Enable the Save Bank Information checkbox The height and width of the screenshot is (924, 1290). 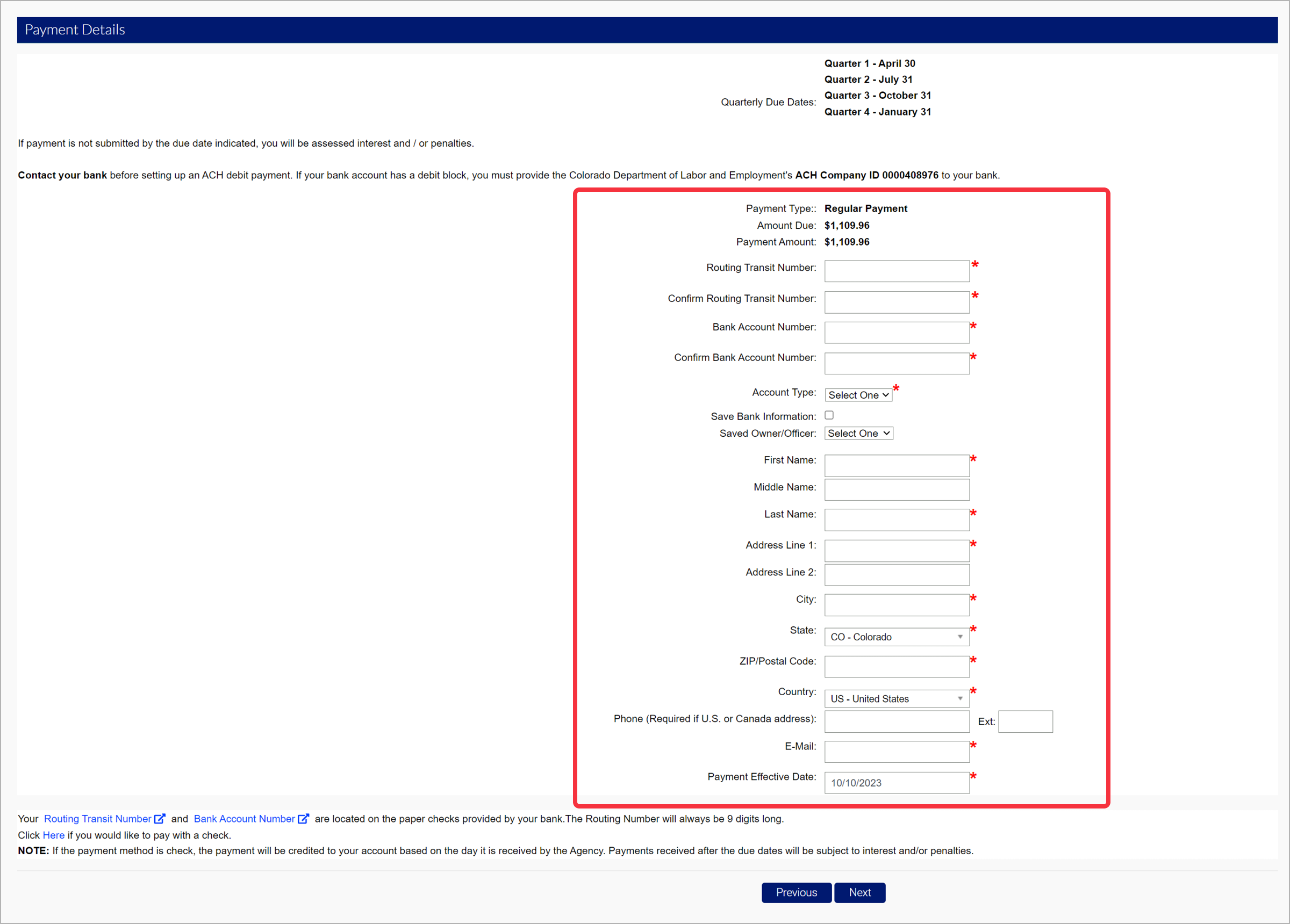[829, 415]
